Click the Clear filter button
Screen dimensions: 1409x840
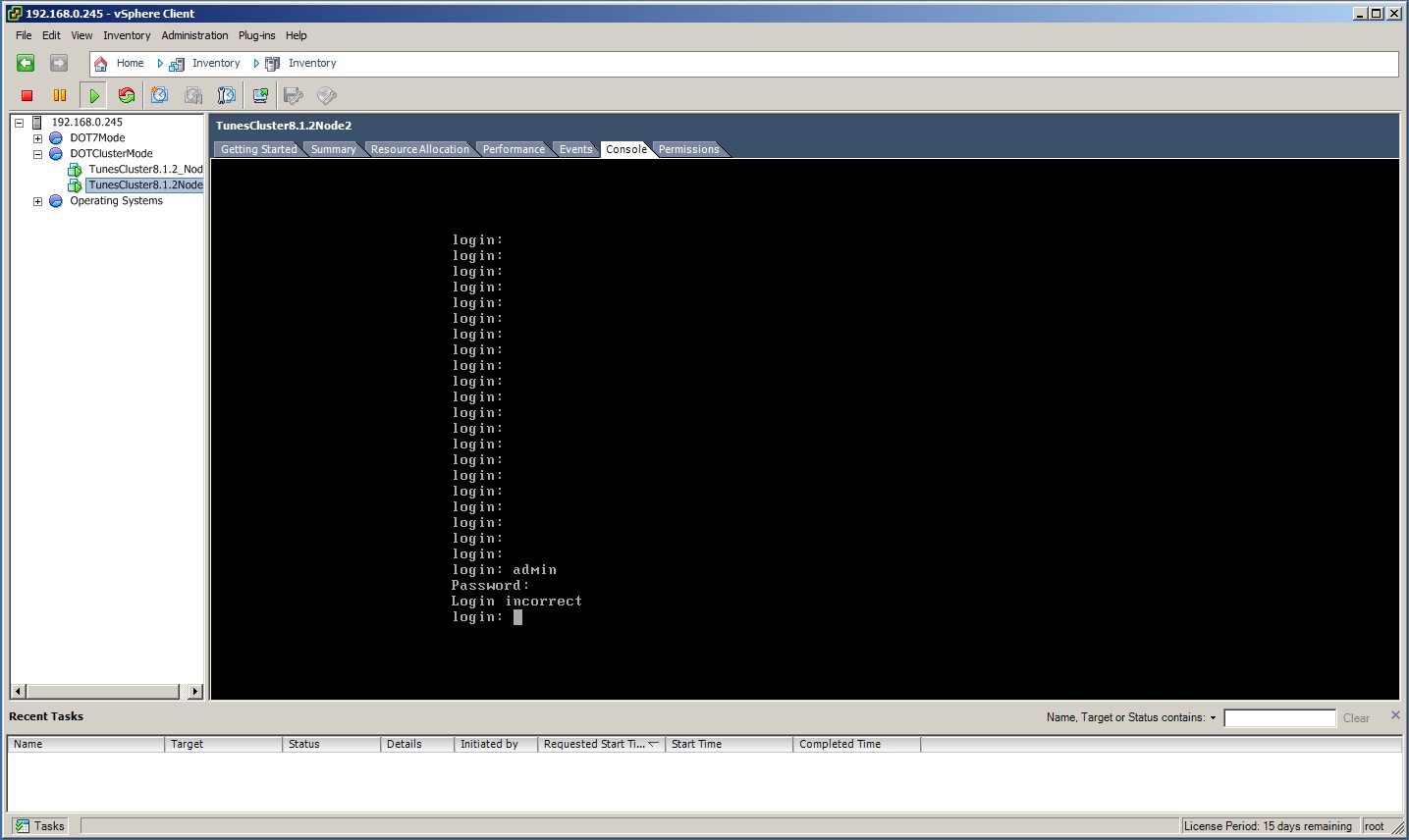click(1356, 718)
